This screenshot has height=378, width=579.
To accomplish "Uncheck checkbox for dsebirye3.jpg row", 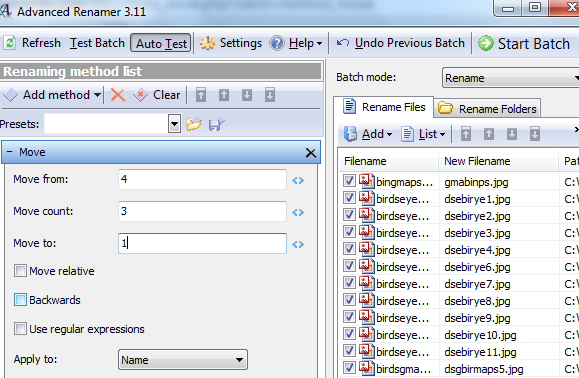I will coord(349,232).
